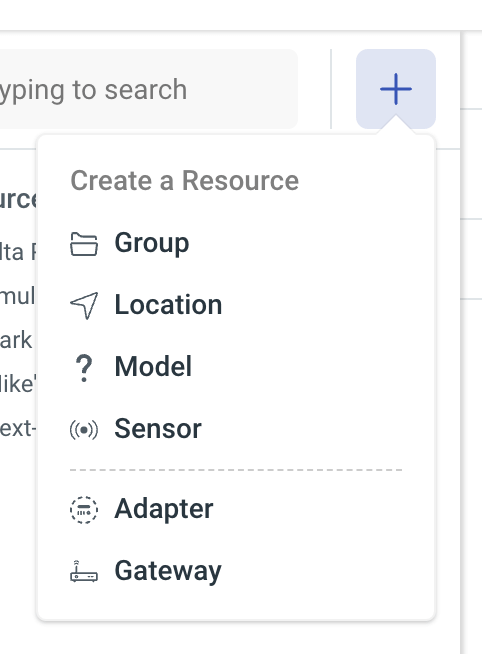Click the router icon beside Gateway
The image size is (482, 654).
point(84,571)
